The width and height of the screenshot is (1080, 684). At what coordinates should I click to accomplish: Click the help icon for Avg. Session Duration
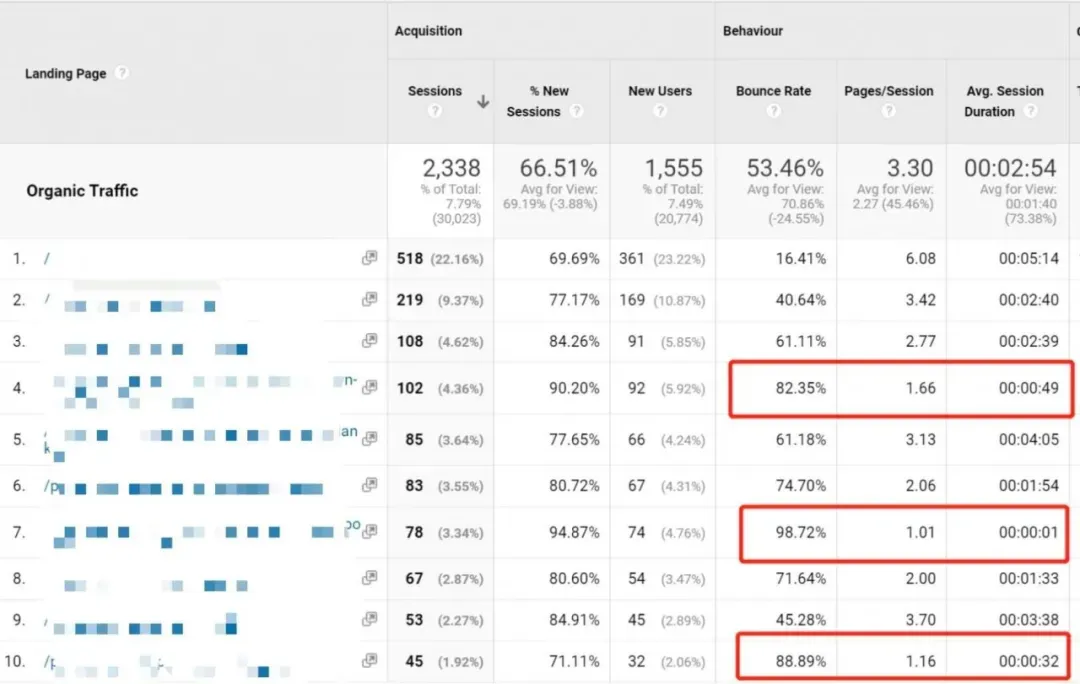[1030, 111]
